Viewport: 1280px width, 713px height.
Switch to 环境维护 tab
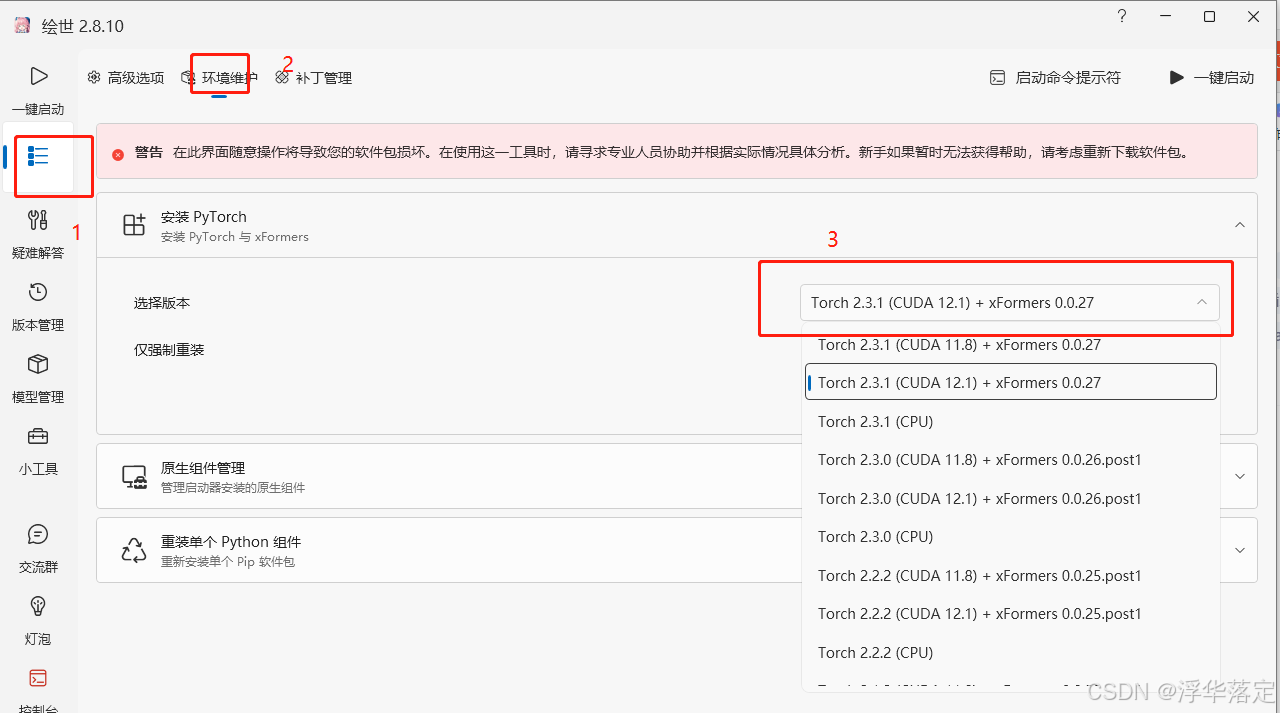click(219, 77)
